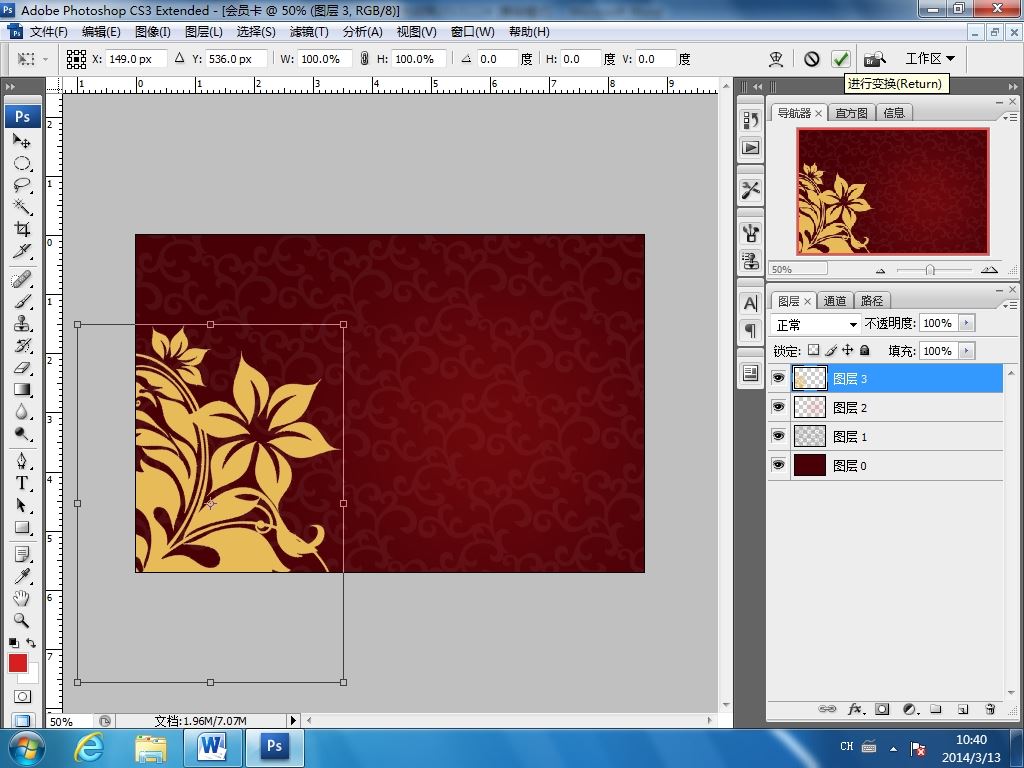This screenshot has height=768, width=1024.
Task: Select the Rectangle shape tool
Action: [22, 527]
